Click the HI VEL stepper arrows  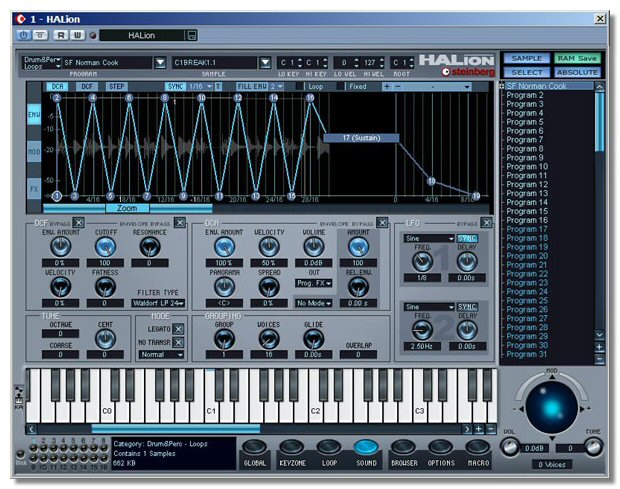pos(382,62)
